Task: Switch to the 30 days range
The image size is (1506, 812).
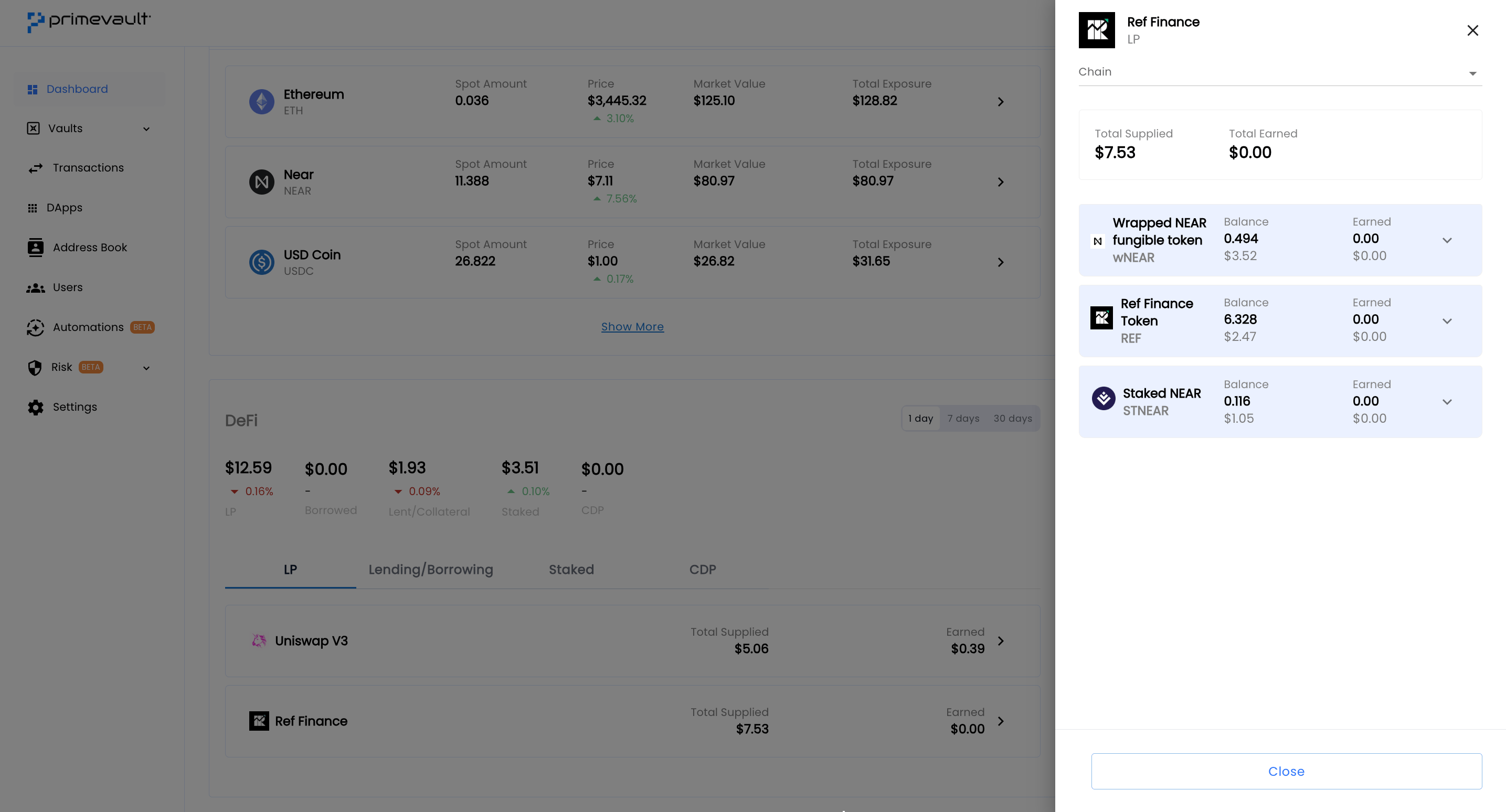Action: pyautogui.click(x=1013, y=419)
